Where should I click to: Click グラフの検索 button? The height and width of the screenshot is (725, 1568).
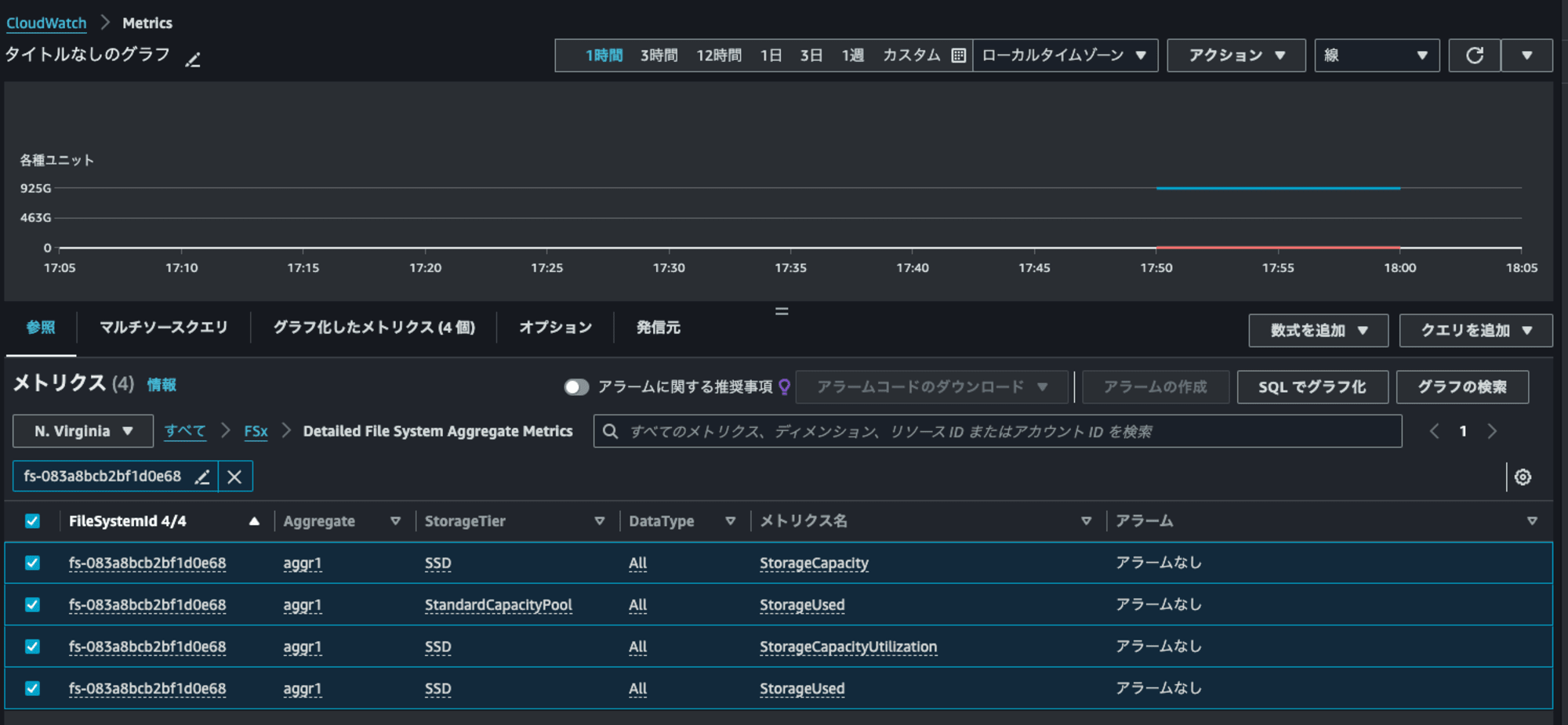point(1462,387)
